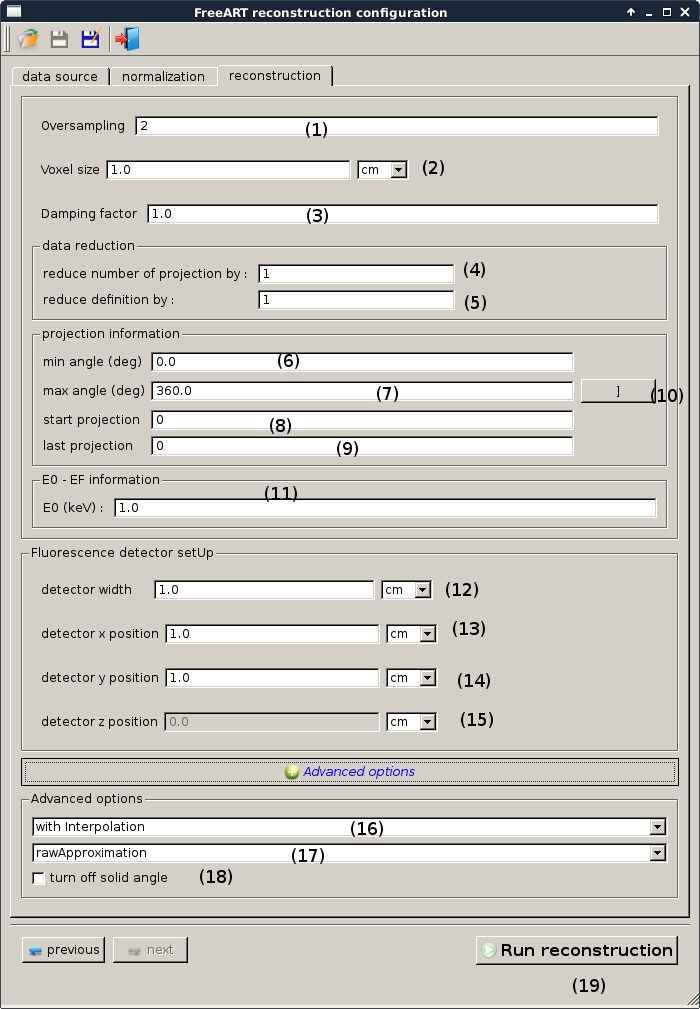Screen dimensions: 700x1009
Task: Open the detector z position unit dropdown
Action: point(412,722)
